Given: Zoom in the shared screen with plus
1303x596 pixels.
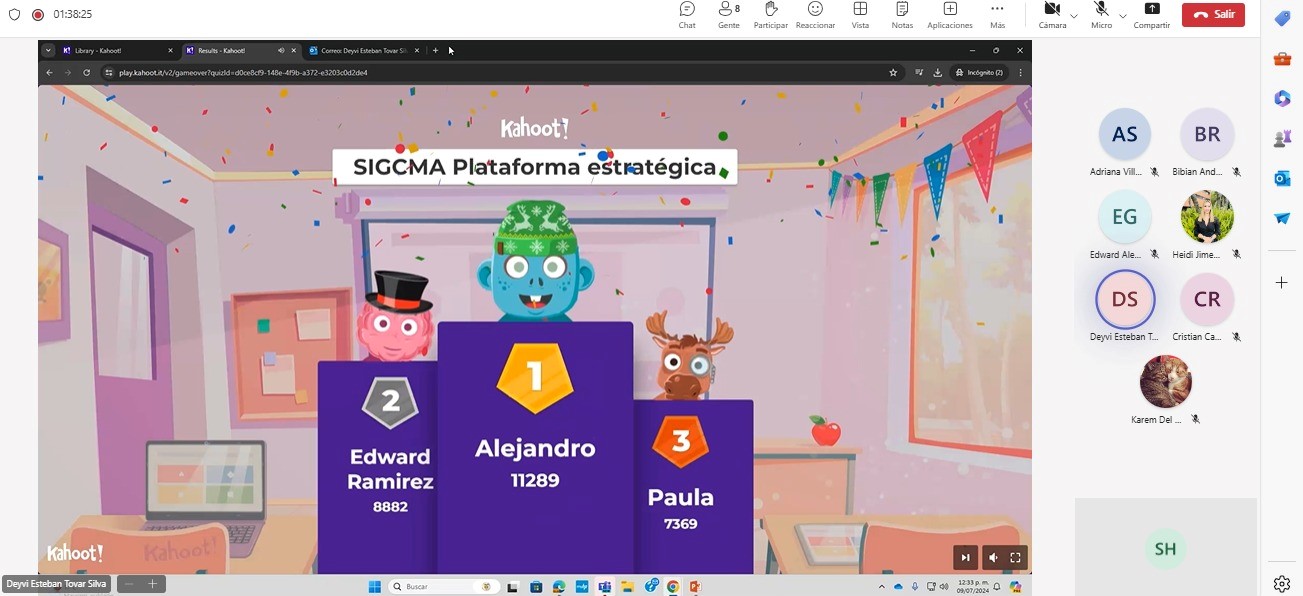Looking at the screenshot, I should pos(152,584).
